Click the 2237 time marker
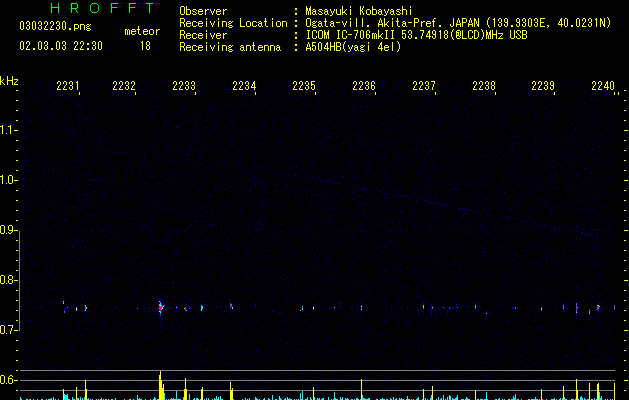The height and width of the screenshot is (400, 629). point(424,86)
